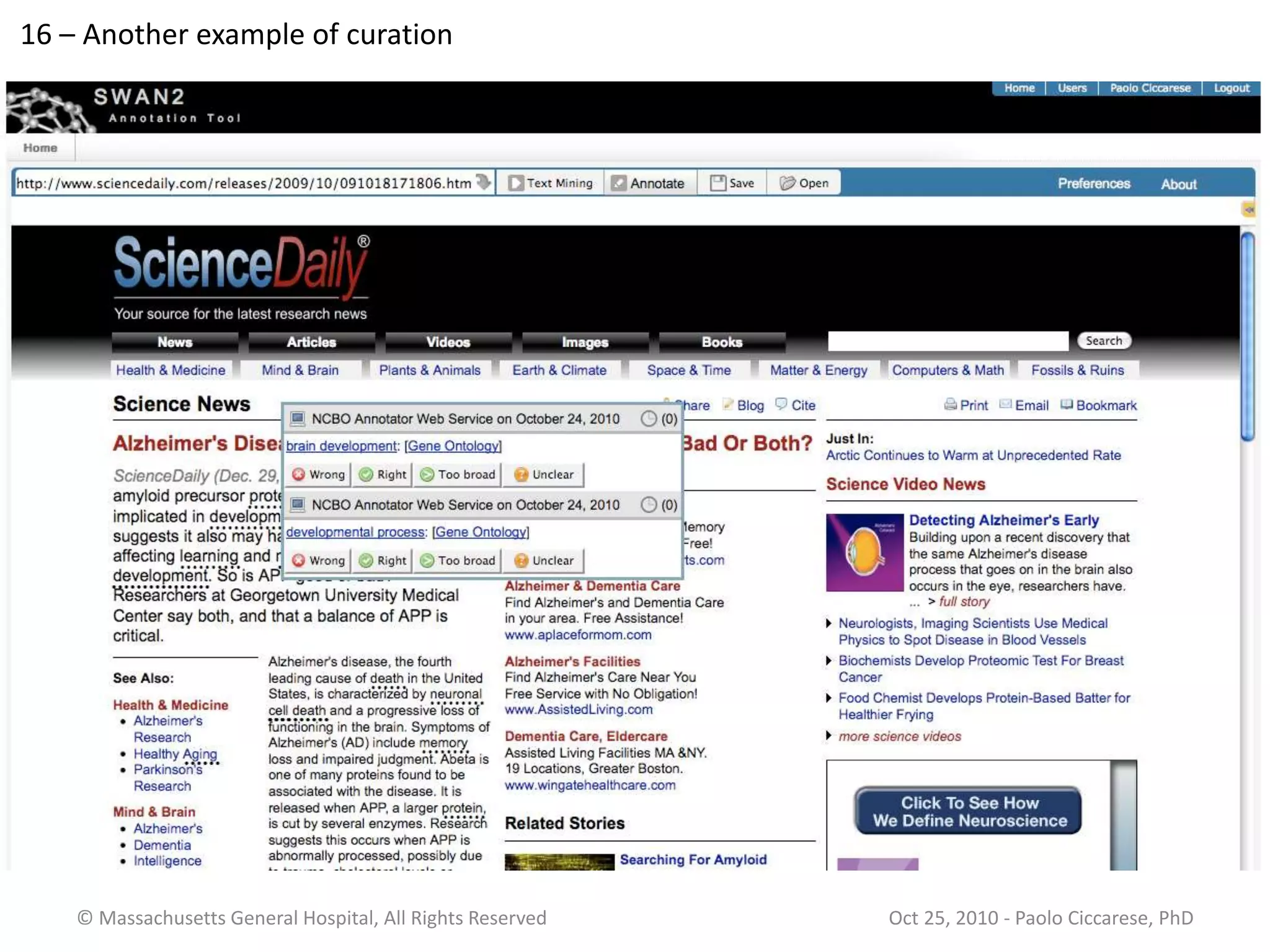
Task: Open the About menu item
Action: [1178, 184]
